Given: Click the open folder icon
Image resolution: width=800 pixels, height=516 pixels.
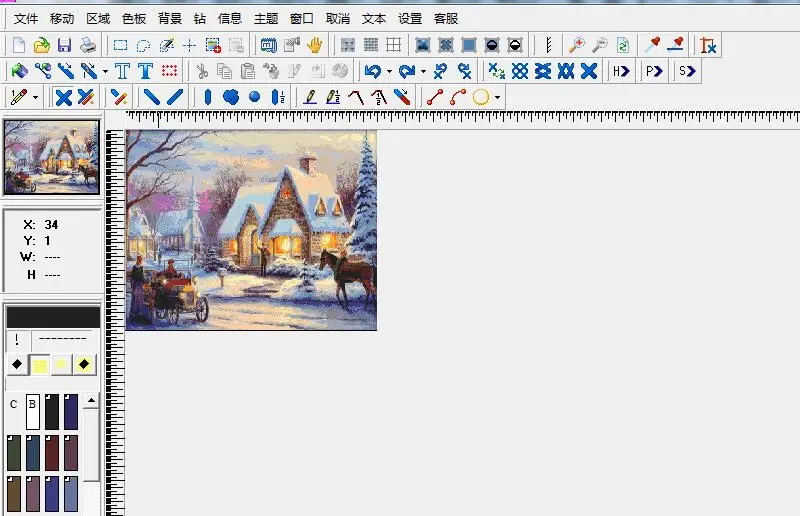Looking at the screenshot, I should pyautogui.click(x=41, y=45).
